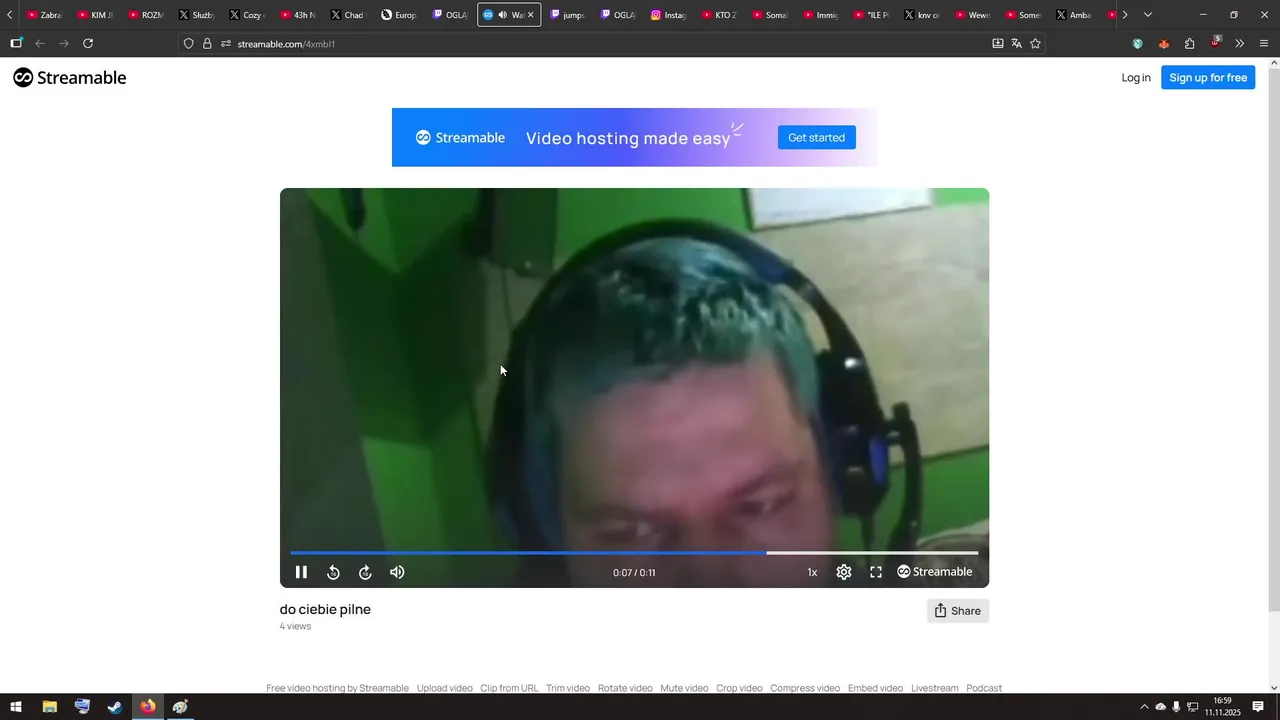1280x720 pixels.
Task: Share this video
Action: (x=958, y=611)
